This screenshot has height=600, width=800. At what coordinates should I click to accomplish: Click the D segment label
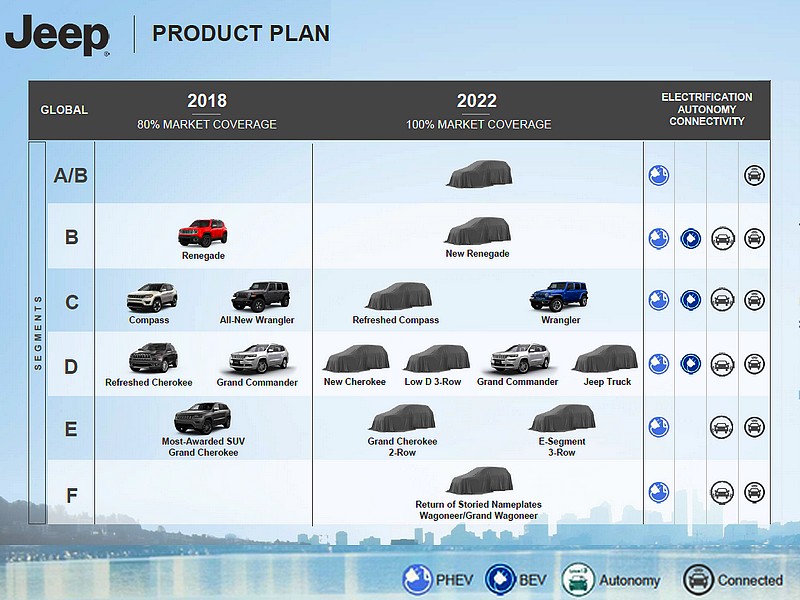(x=71, y=366)
